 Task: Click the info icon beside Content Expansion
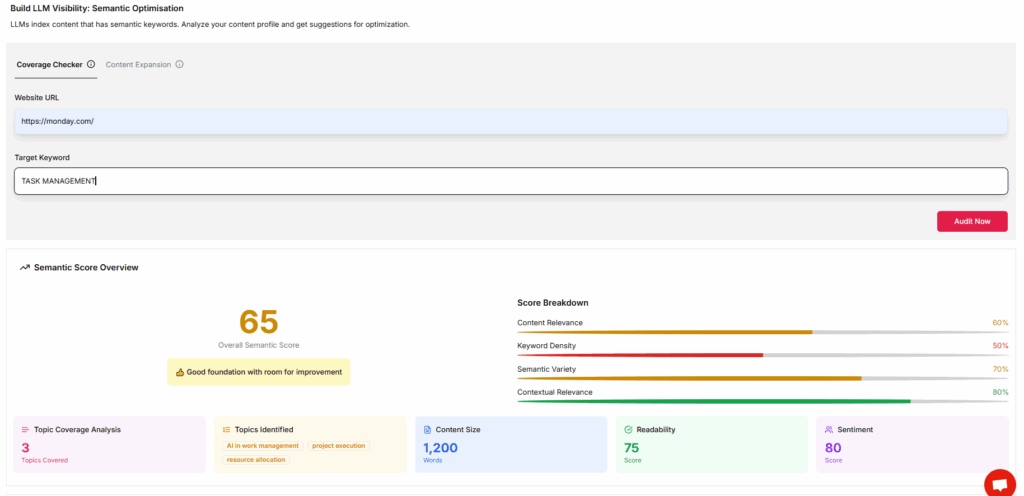coord(179,64)
